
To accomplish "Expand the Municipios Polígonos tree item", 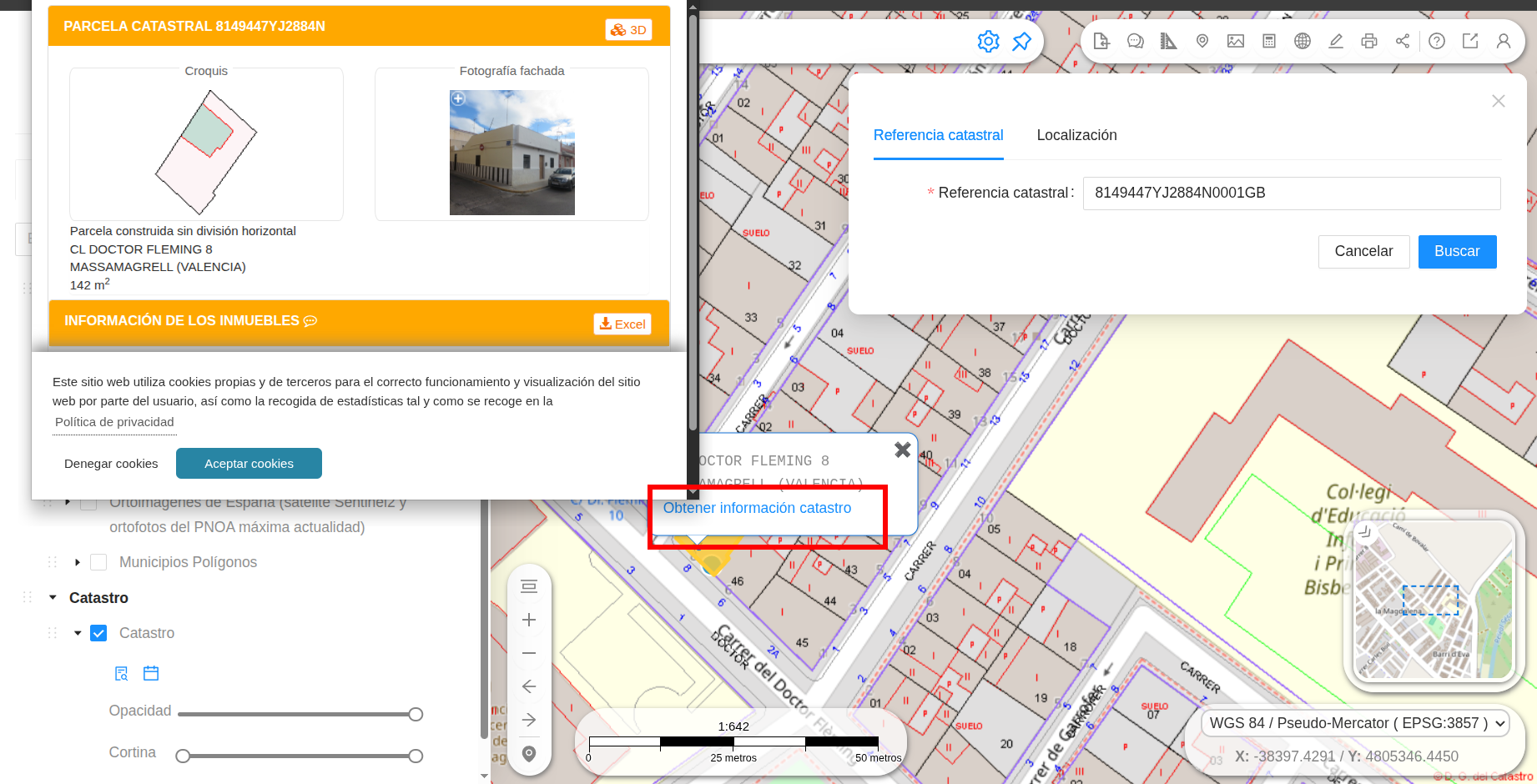I will pos(78,562).
